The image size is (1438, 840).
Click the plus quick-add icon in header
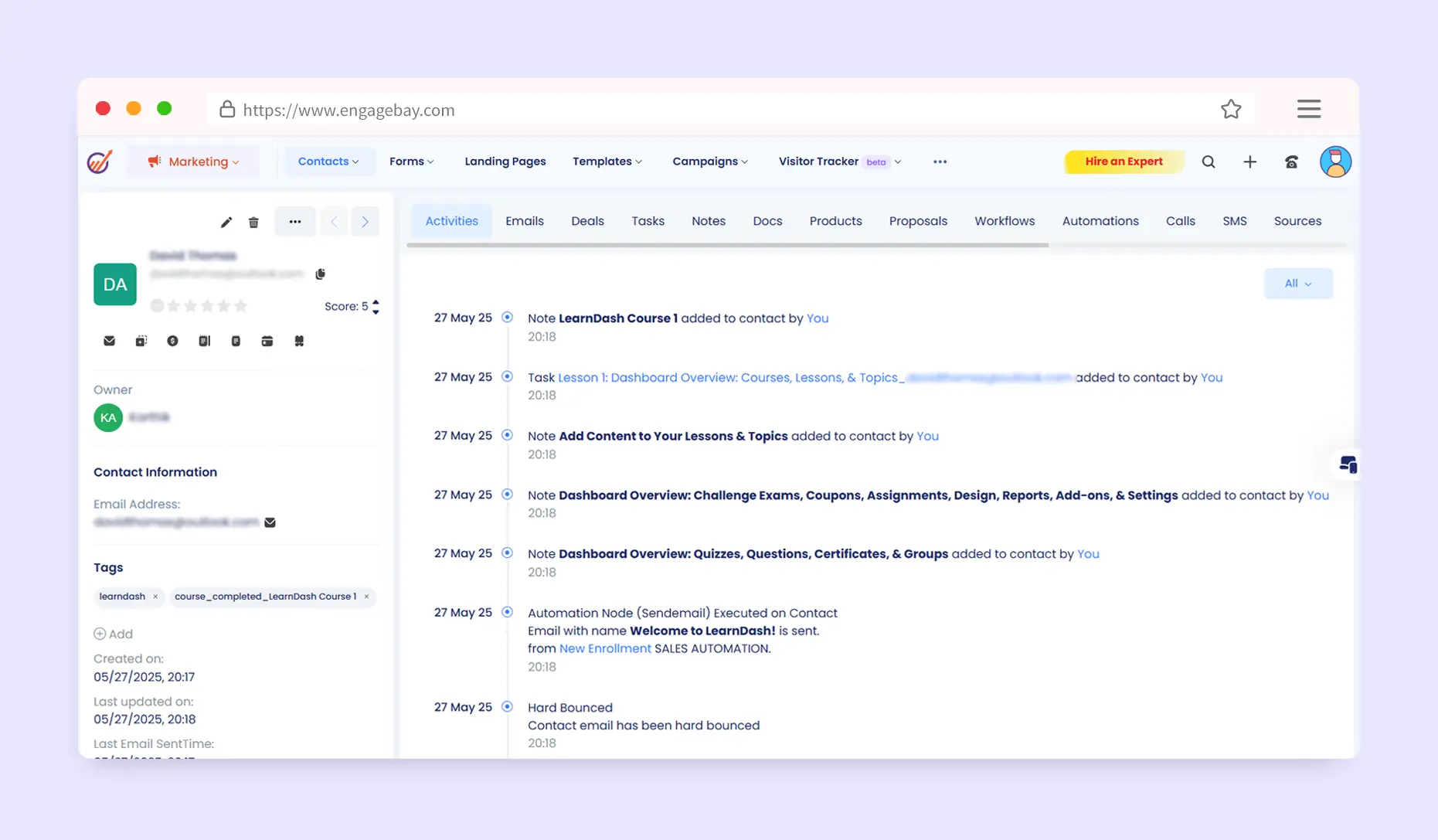point(1249,162)
